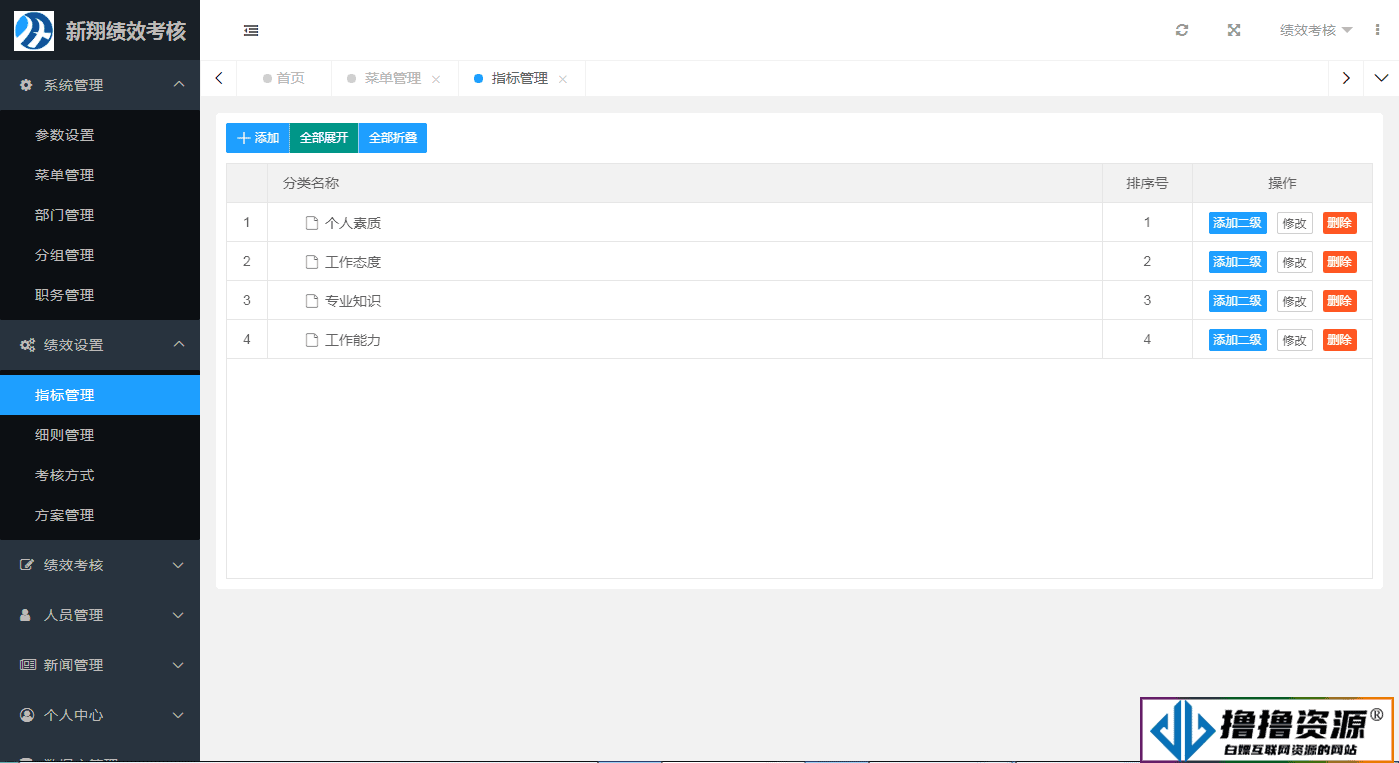Click 删除 for 工作态度
This screenshot has height=763, width=1399.
1340,262
